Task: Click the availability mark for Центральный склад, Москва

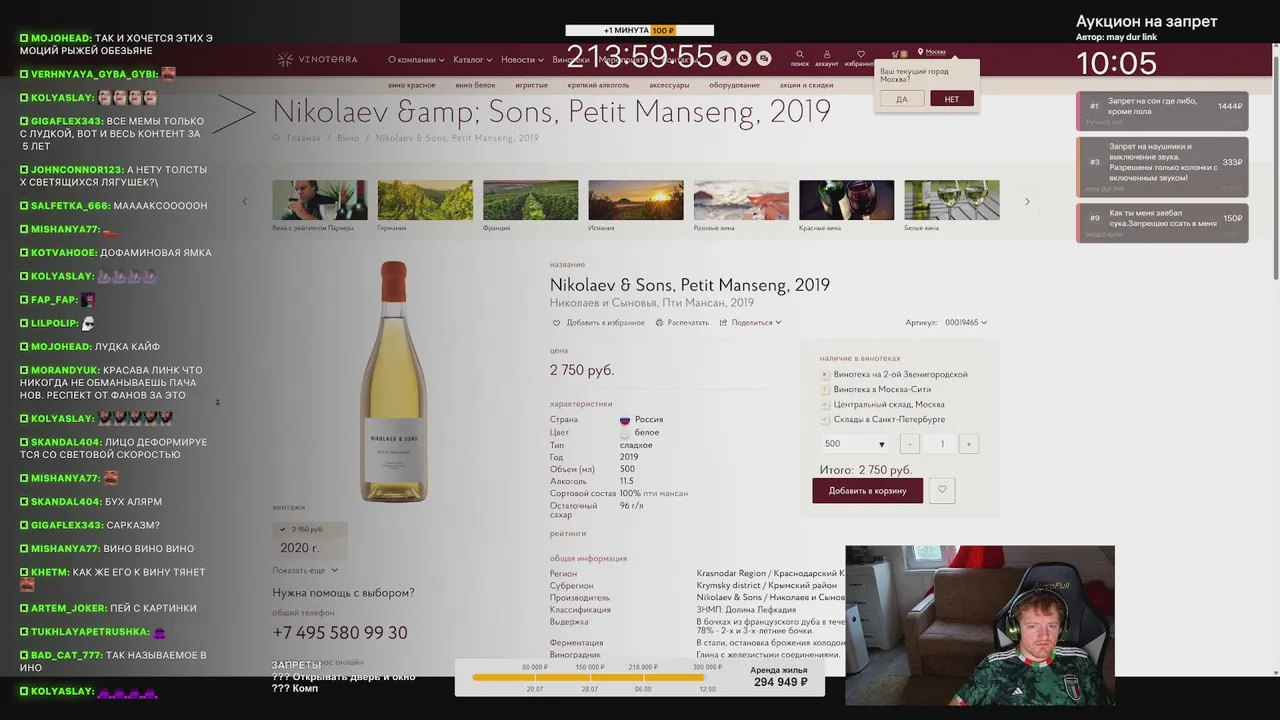Action: click(x=825, y=405)
